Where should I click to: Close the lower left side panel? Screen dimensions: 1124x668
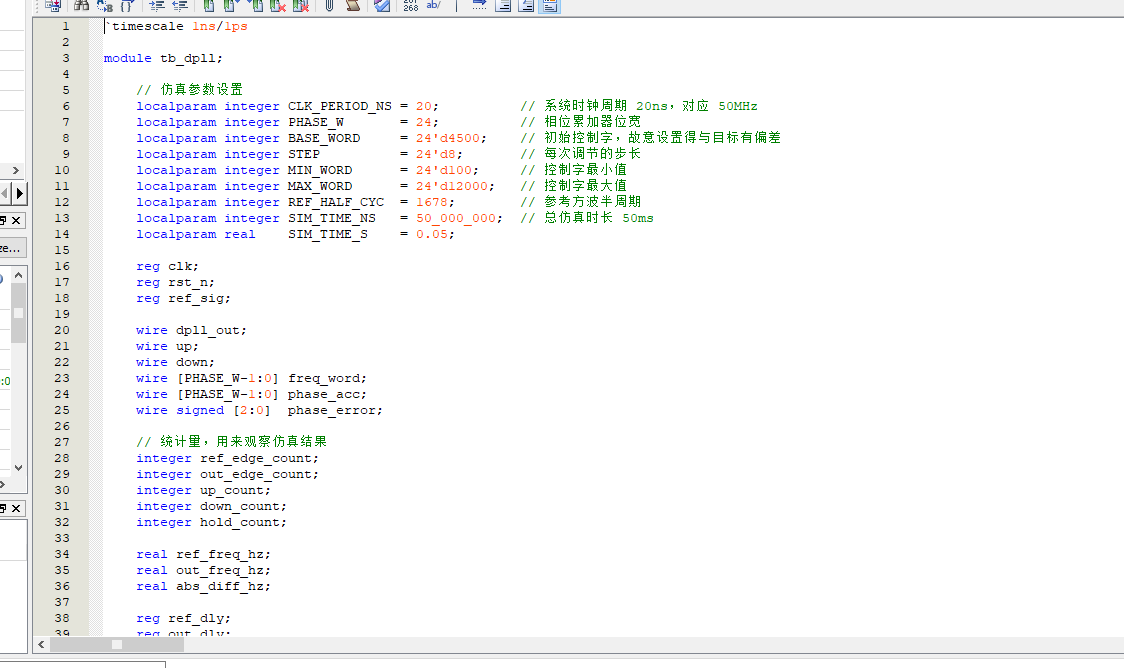click(x=16, y=508)
